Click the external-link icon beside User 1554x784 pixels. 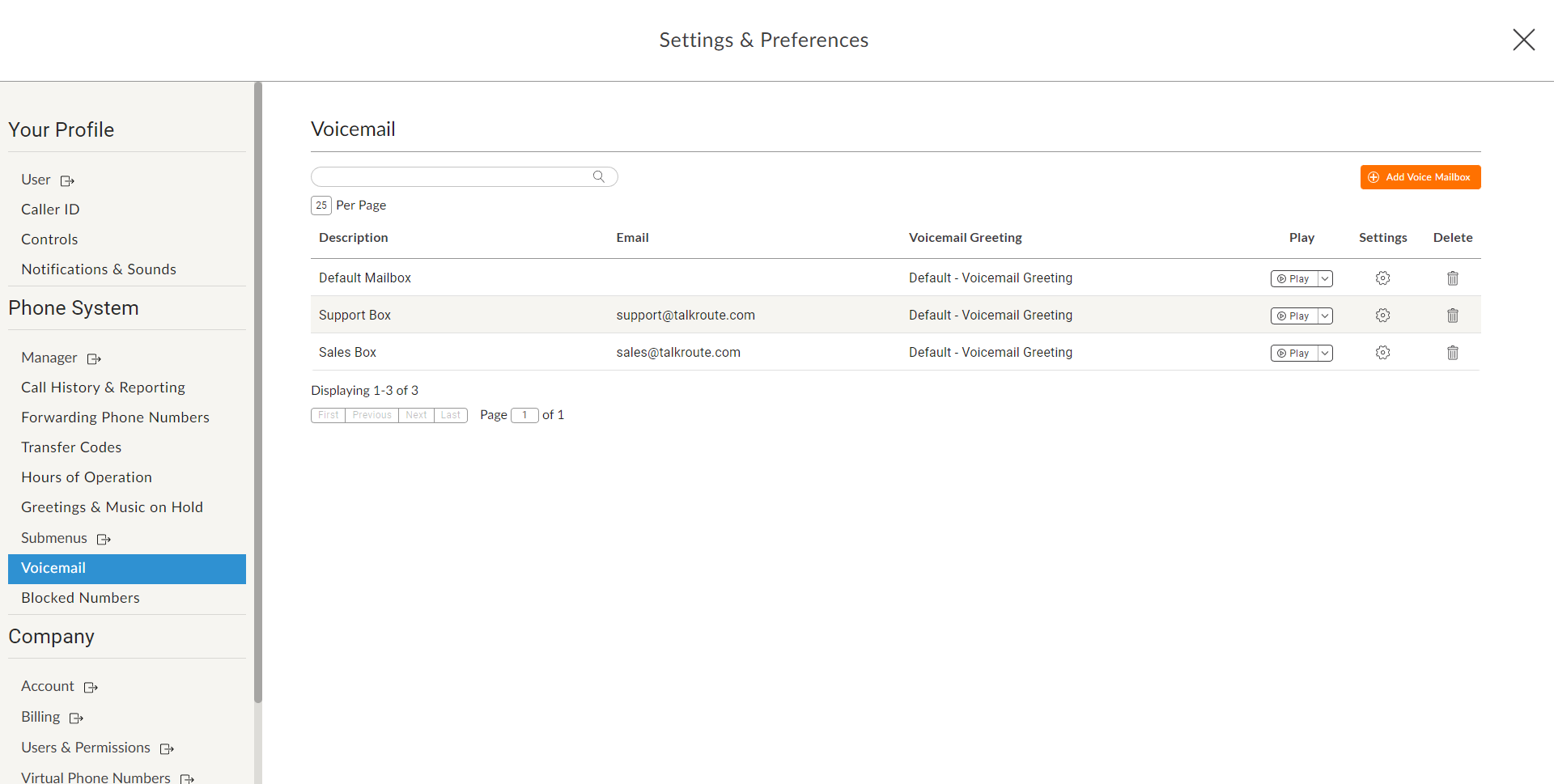(x=68, y=180)
